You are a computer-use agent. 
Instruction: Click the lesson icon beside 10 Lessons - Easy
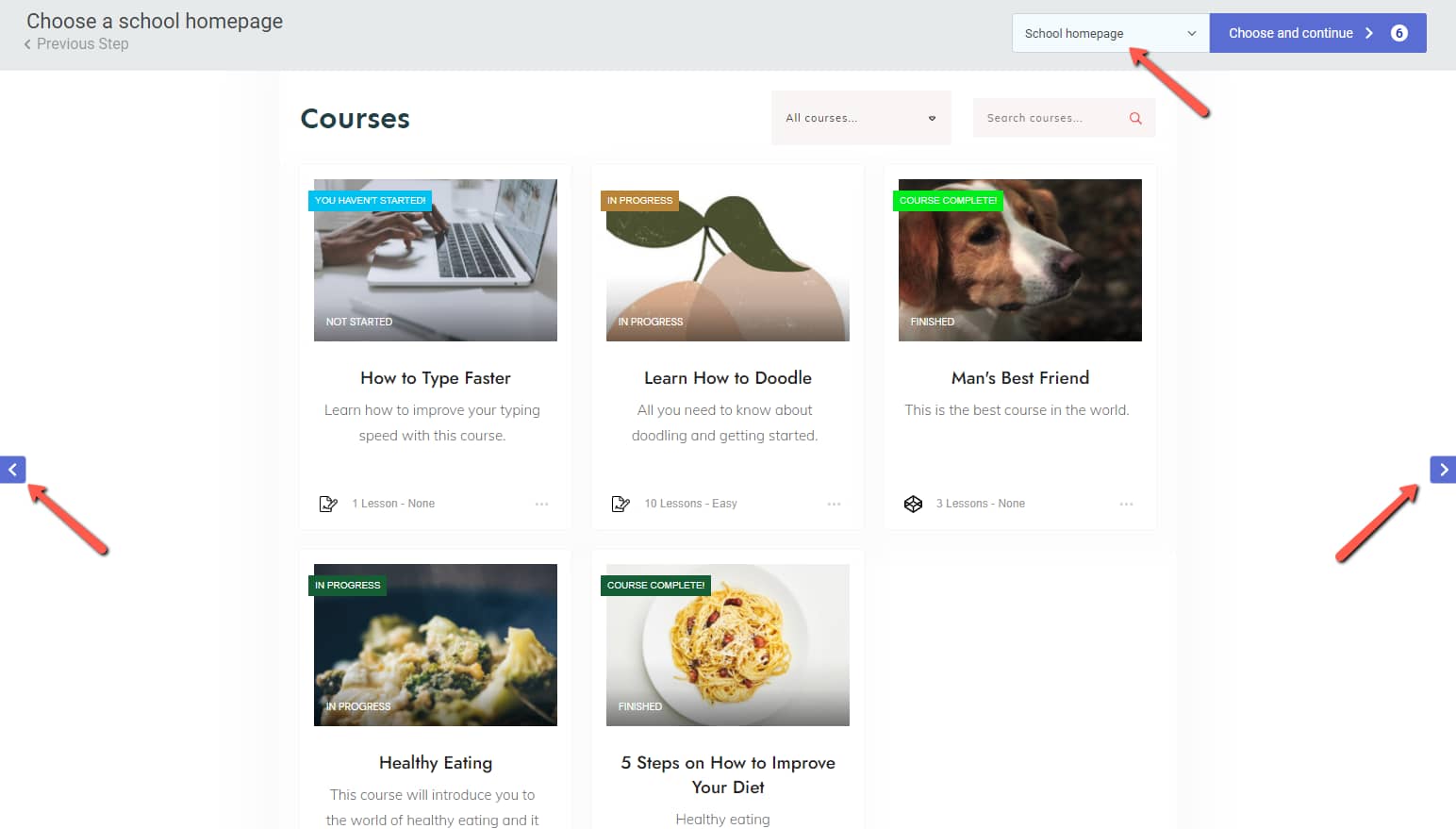coord(620,504)
